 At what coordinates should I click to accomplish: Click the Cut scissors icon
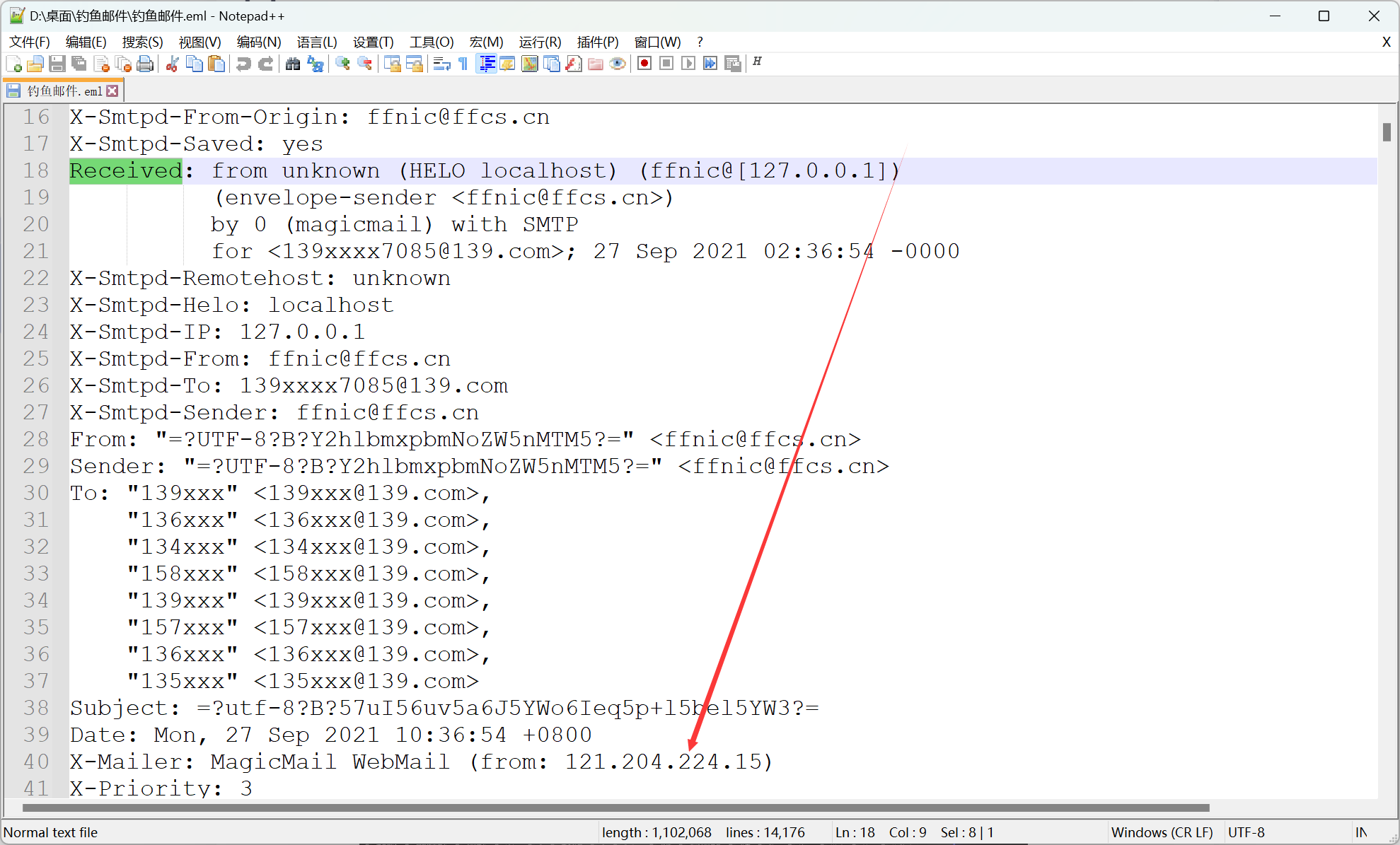(172, 64)
